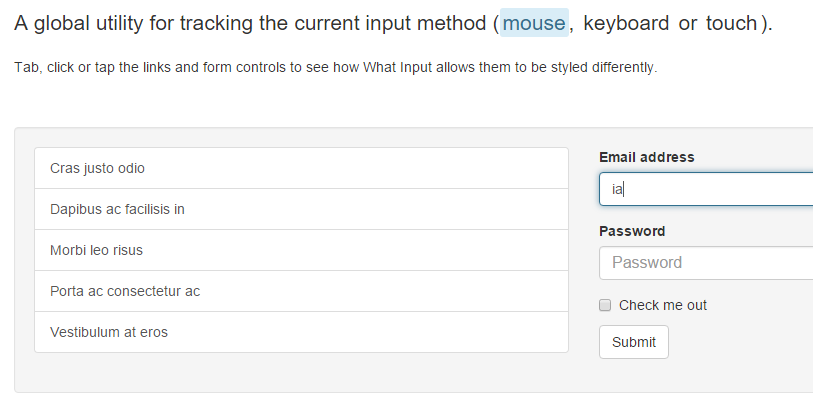Image resolution: width=813 pixels, height=407 pixels.
Task: Focus the Email address field containing 'ia'
Action: pos(705,189)
